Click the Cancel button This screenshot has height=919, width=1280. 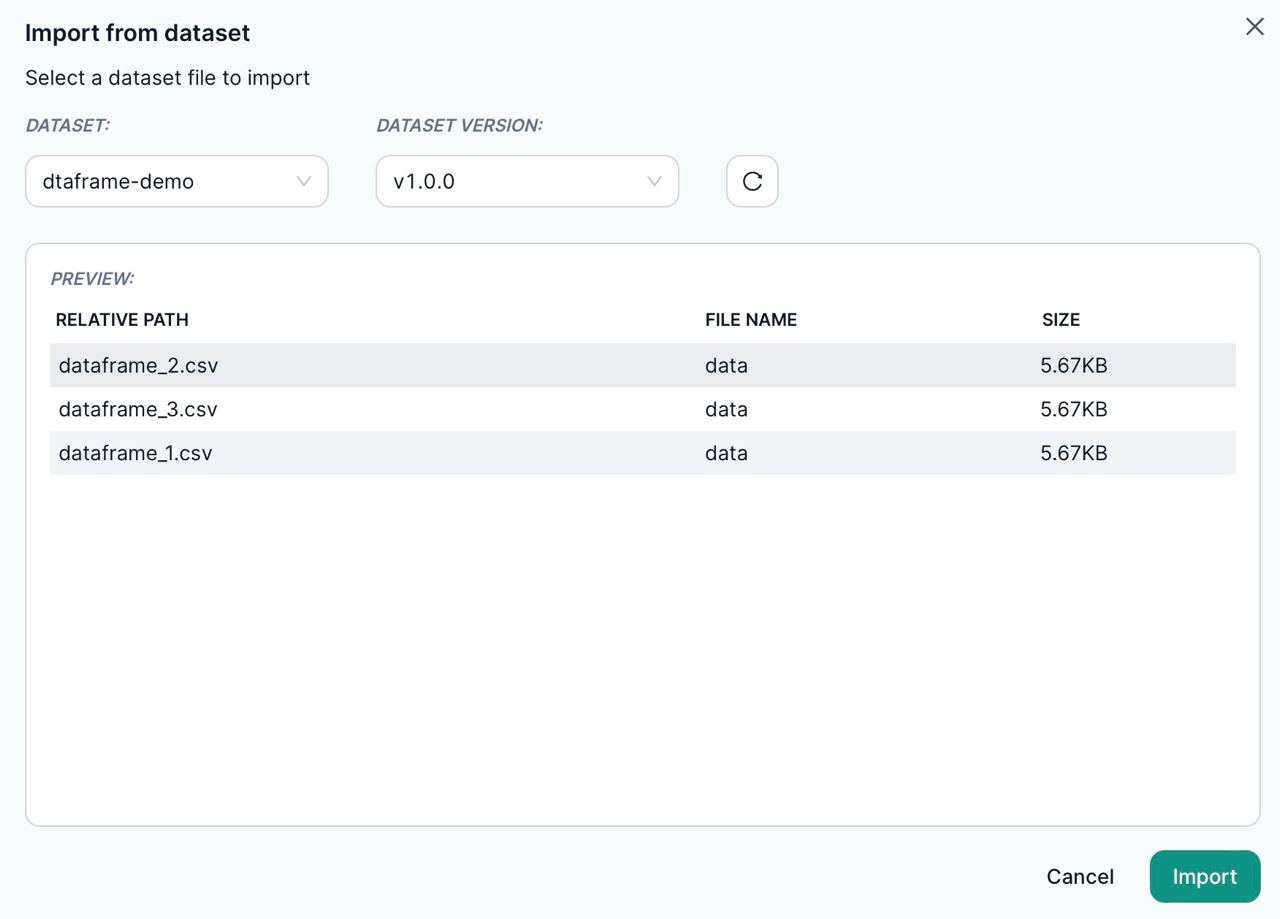[x=1080, y=876]
